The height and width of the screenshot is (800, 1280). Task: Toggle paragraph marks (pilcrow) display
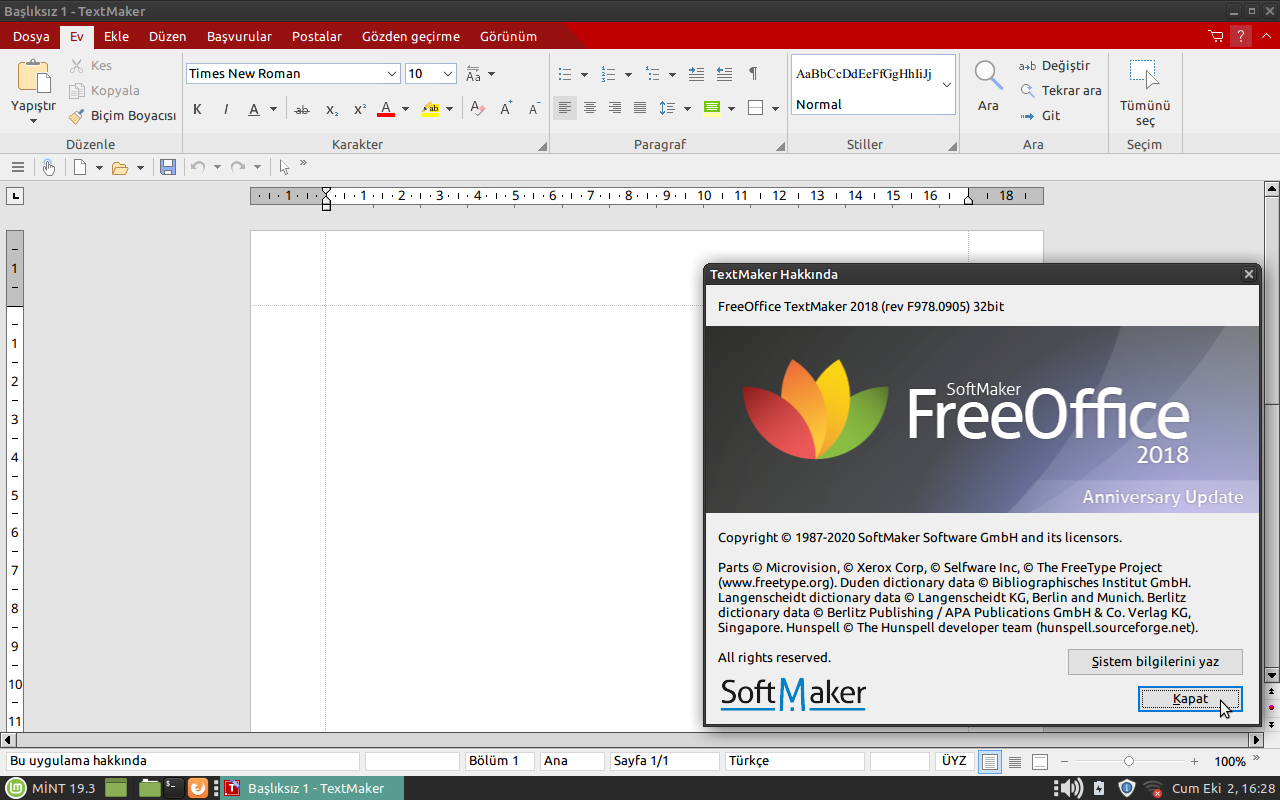pyautogui.click(x=753, y=74)
